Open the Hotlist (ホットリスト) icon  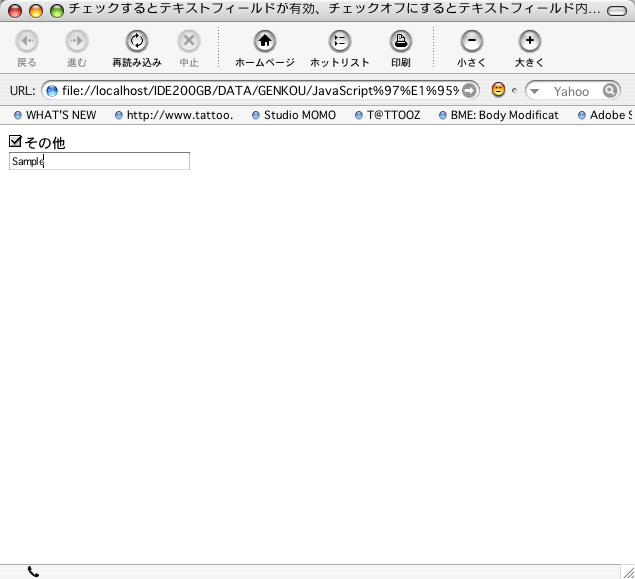point(339,41)
